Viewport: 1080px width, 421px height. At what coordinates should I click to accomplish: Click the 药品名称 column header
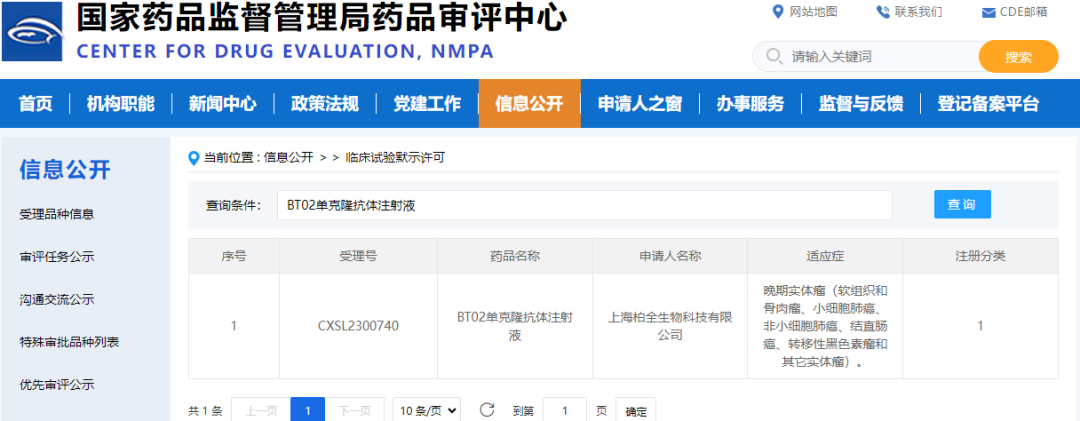click(x=515, y=256)
